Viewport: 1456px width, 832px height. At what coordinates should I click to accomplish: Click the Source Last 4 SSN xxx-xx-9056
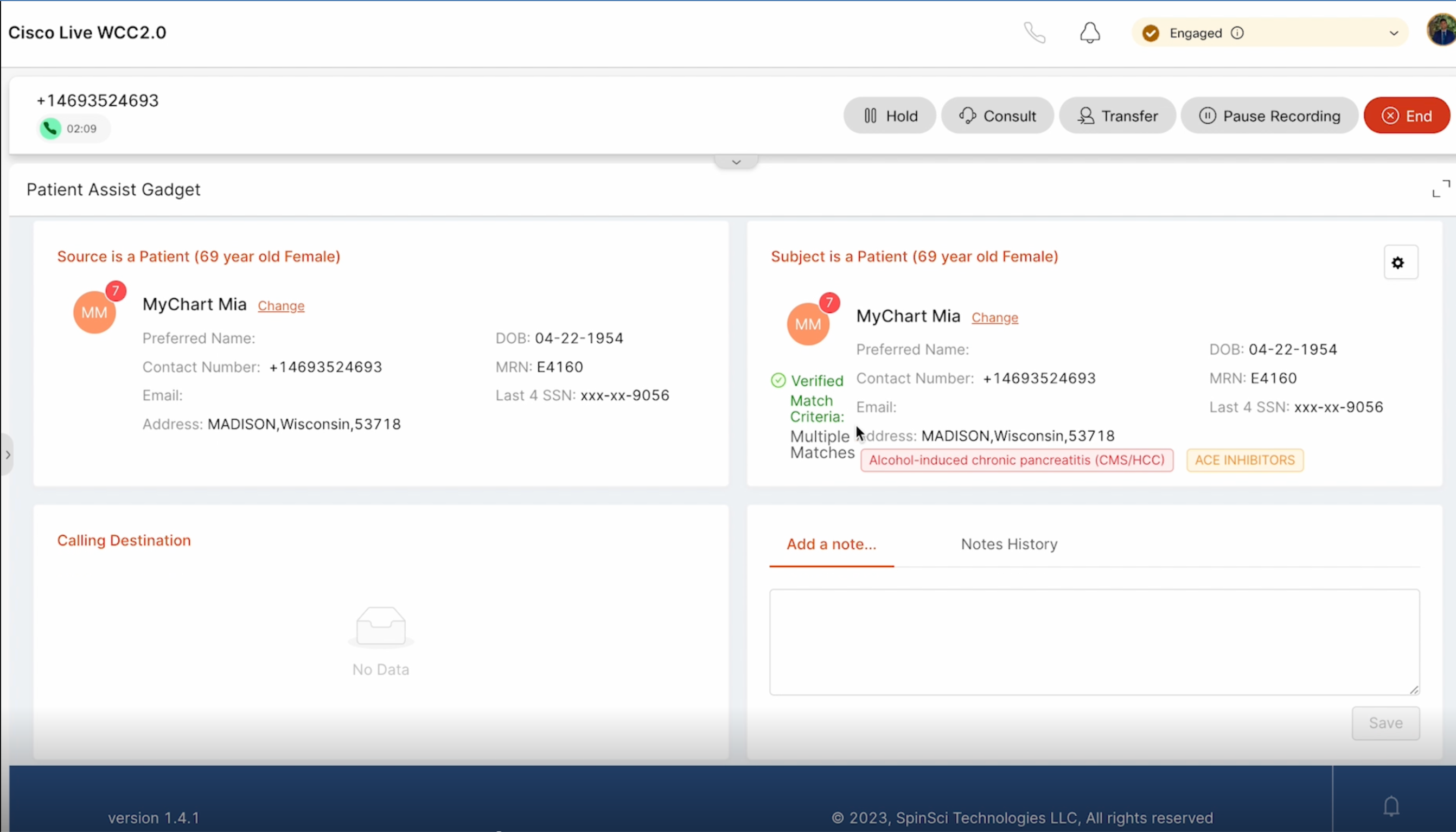point(624,395)
